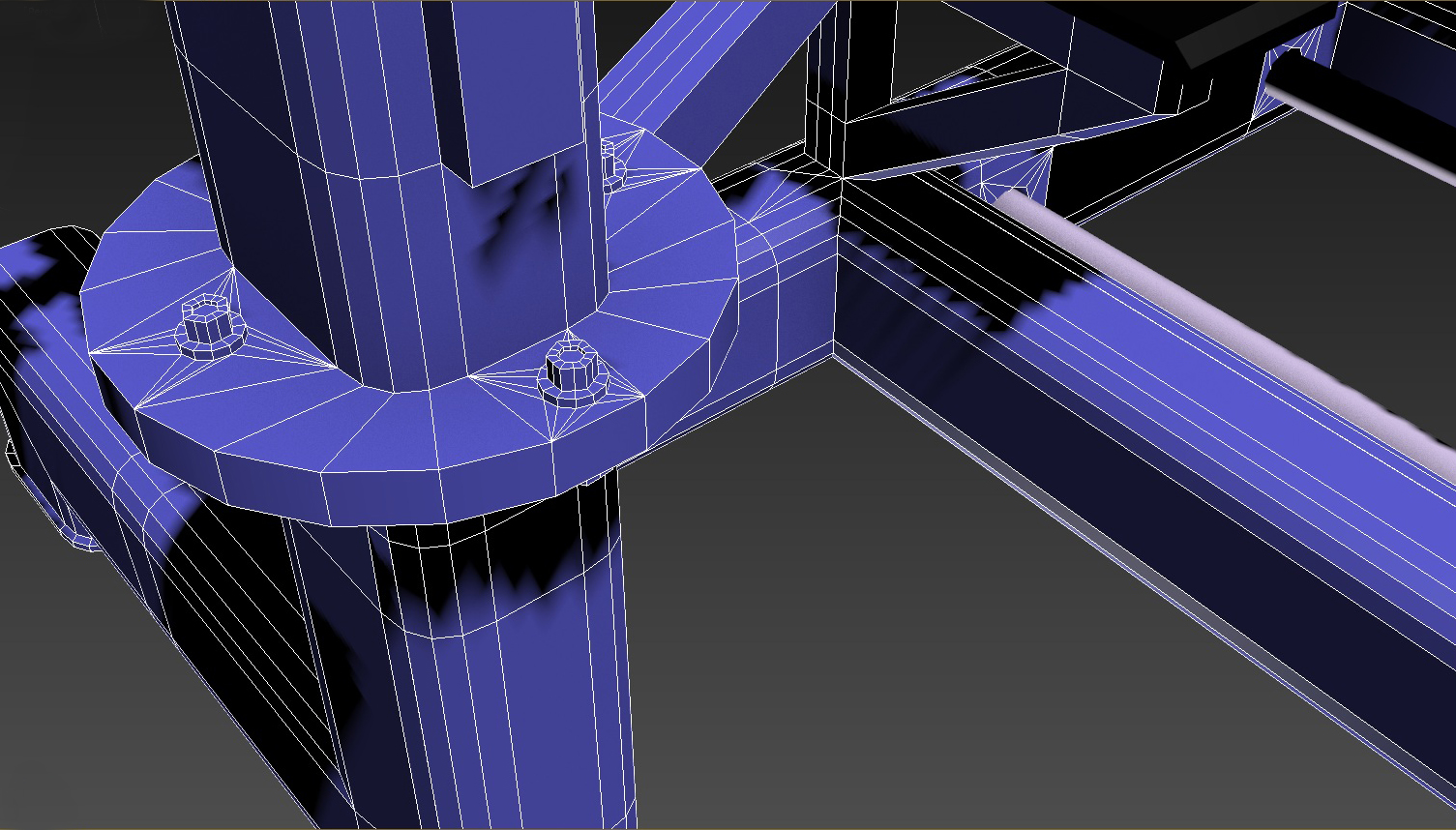Image resolution: width=1456 pixels, height=830 pixels.
Task: Select the angled beam beneath the flange's left side
Action: 193,600
